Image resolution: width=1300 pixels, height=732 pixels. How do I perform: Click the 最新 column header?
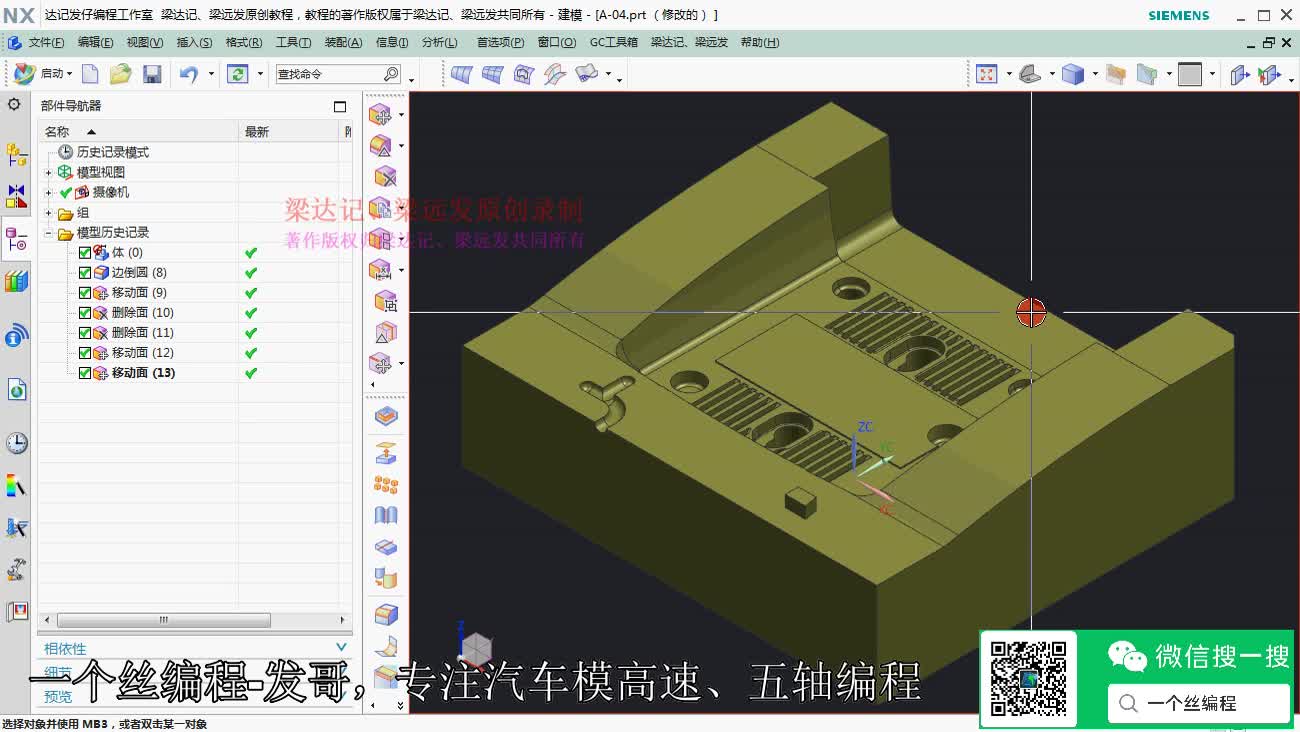[x=290, y=131]
